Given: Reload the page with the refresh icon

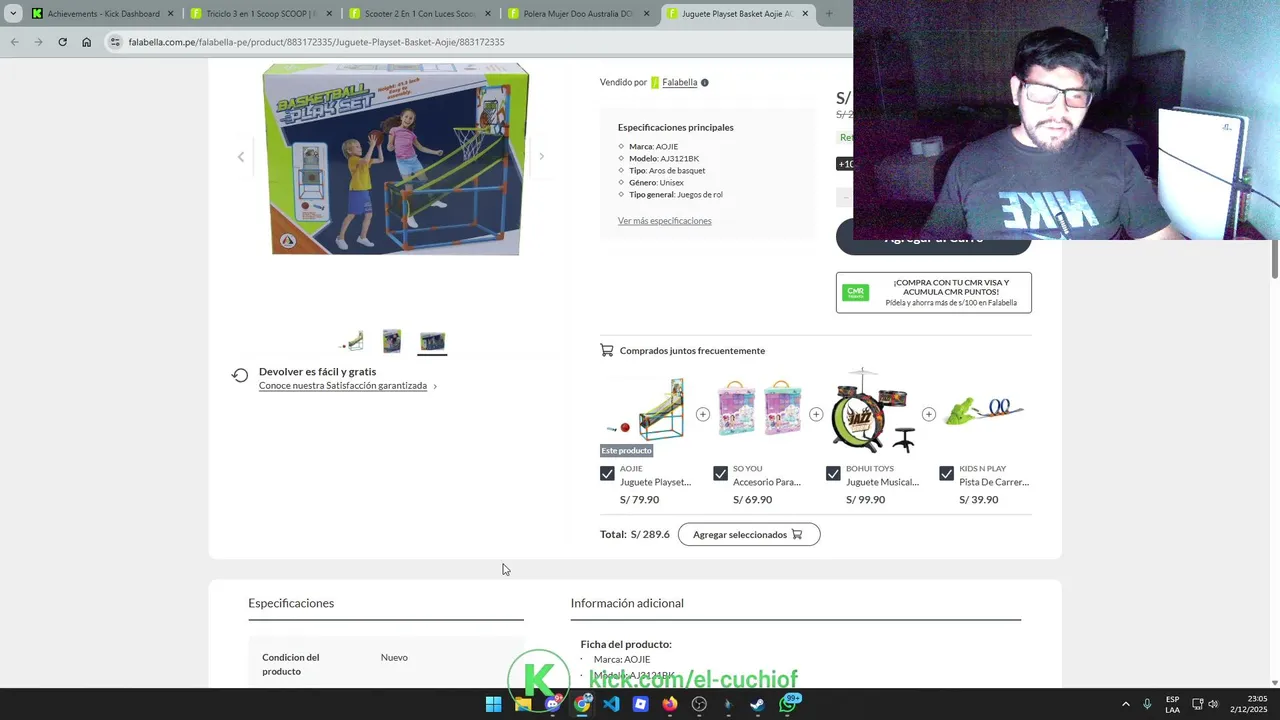Looking at the screenshot, I should tap(62, 42).
